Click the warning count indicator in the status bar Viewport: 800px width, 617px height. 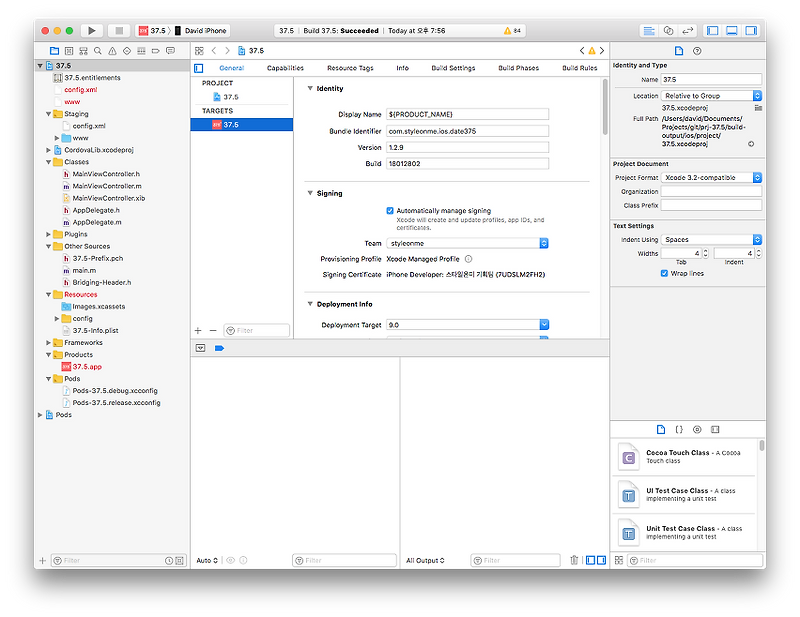click(512, 31)
